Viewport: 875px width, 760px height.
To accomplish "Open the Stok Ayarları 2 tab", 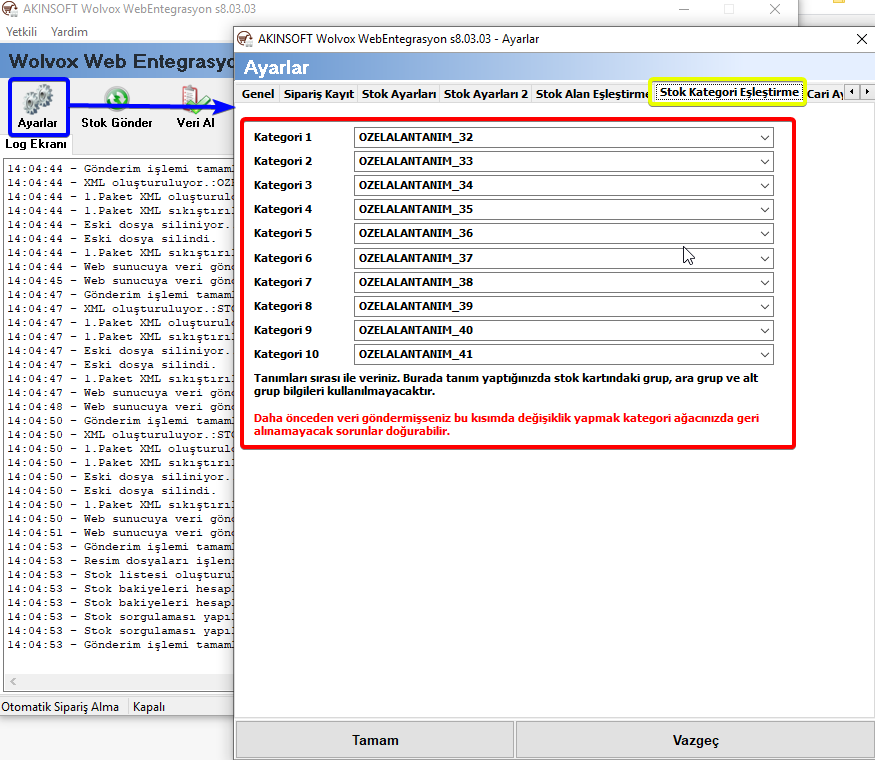I will pyautogui.click(x=486, y=94).
